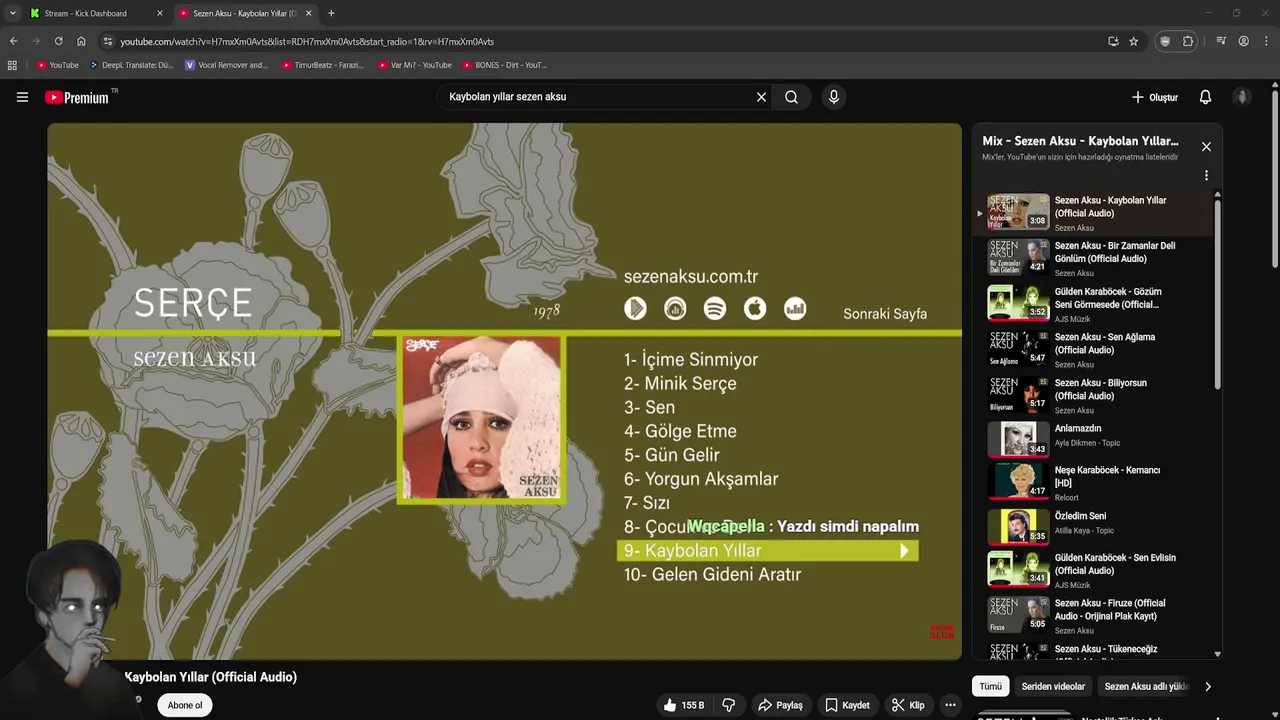Viewport: 1280px width, 720px height.
Task: Open the Var Mı? - YouTube bookmark
Action: point(414,65)
